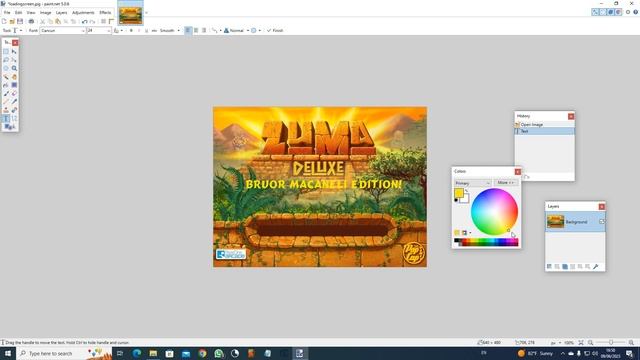Select the Rectangle Select tool
This screenshot has width=640, height=360.
tap(6, 51)
